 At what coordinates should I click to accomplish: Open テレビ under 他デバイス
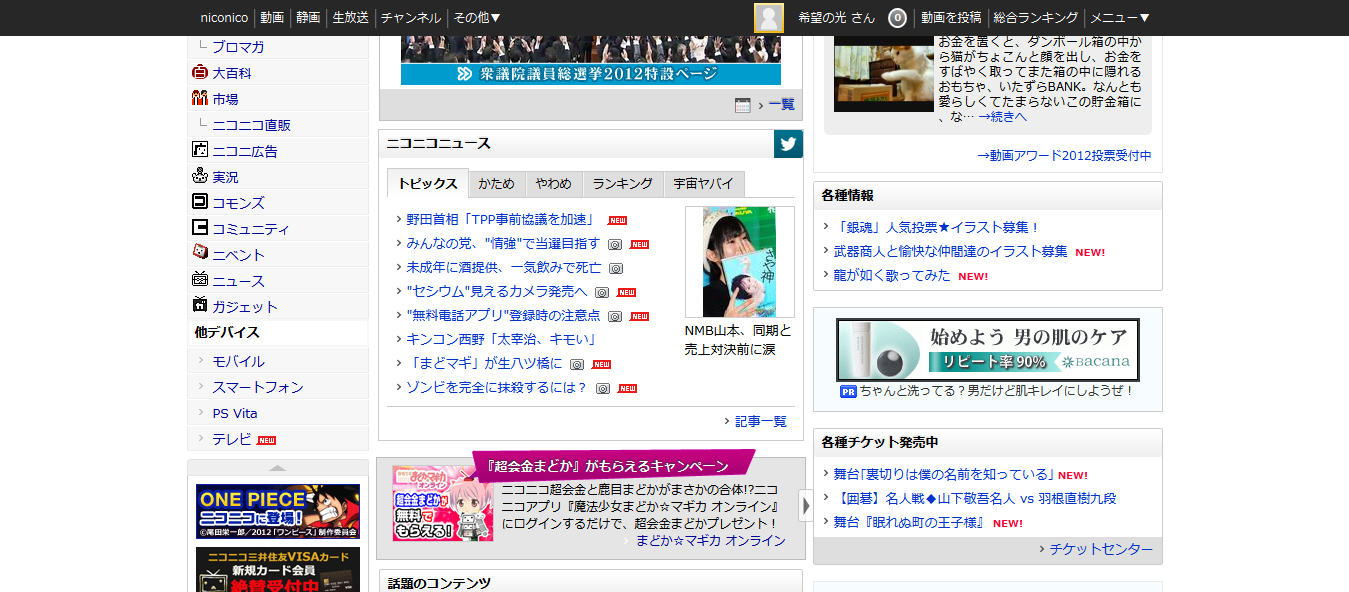232,439
